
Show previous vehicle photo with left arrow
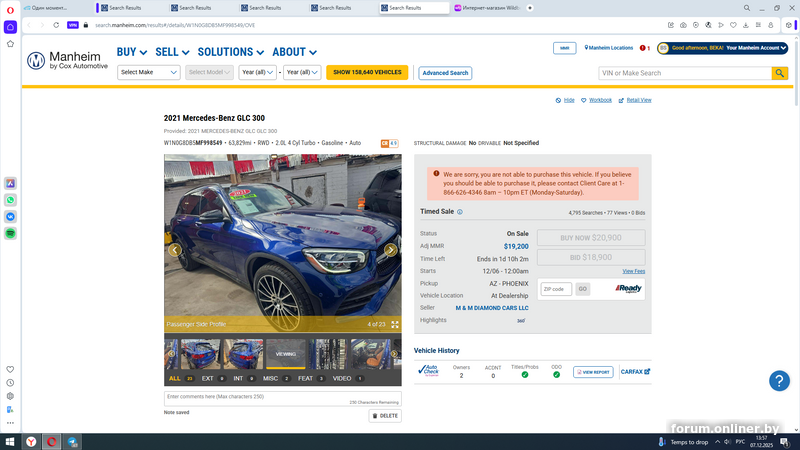click(x=175, y=250)
